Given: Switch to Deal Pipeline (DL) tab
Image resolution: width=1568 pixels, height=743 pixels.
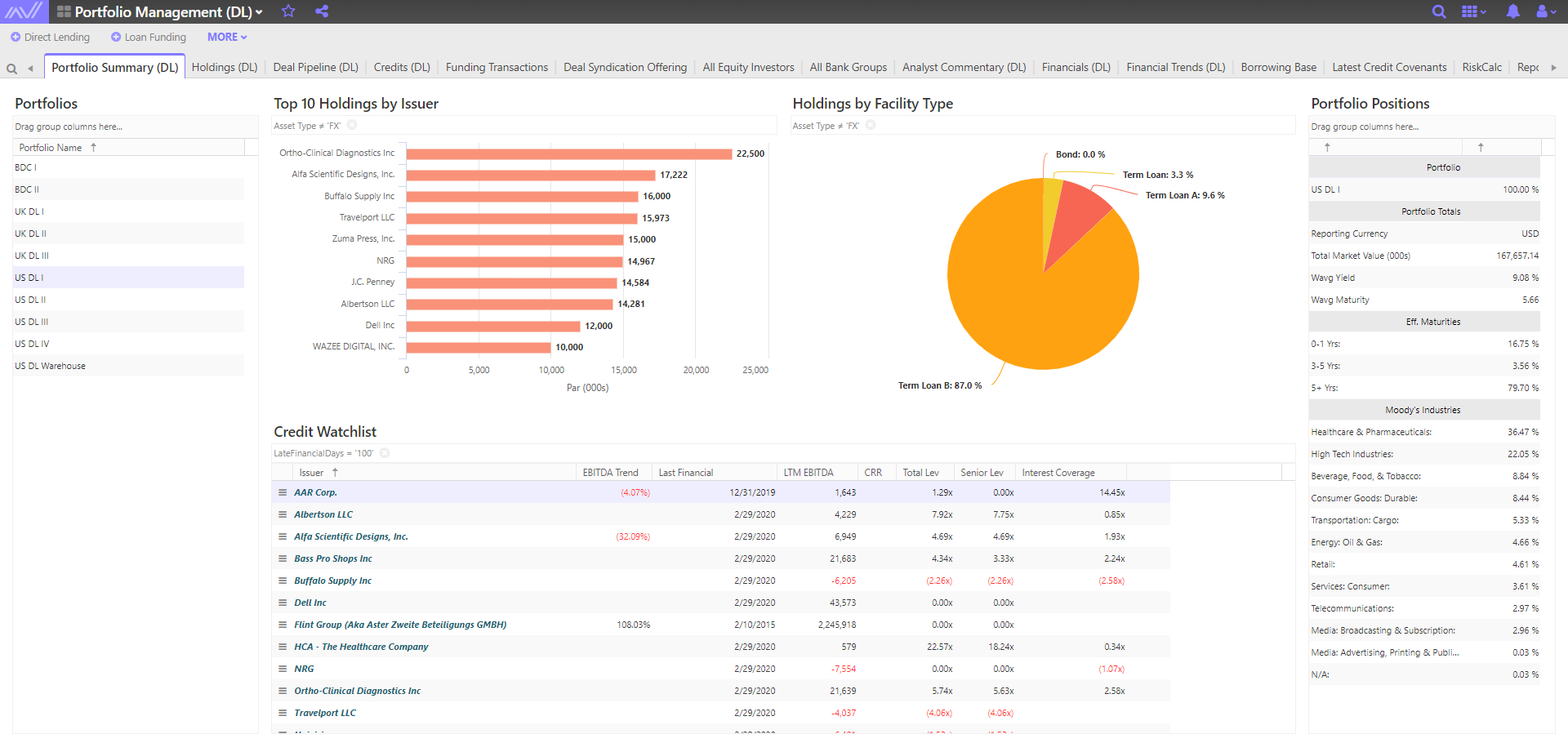Looking at the screenshot, I should (x=315, y=68).
